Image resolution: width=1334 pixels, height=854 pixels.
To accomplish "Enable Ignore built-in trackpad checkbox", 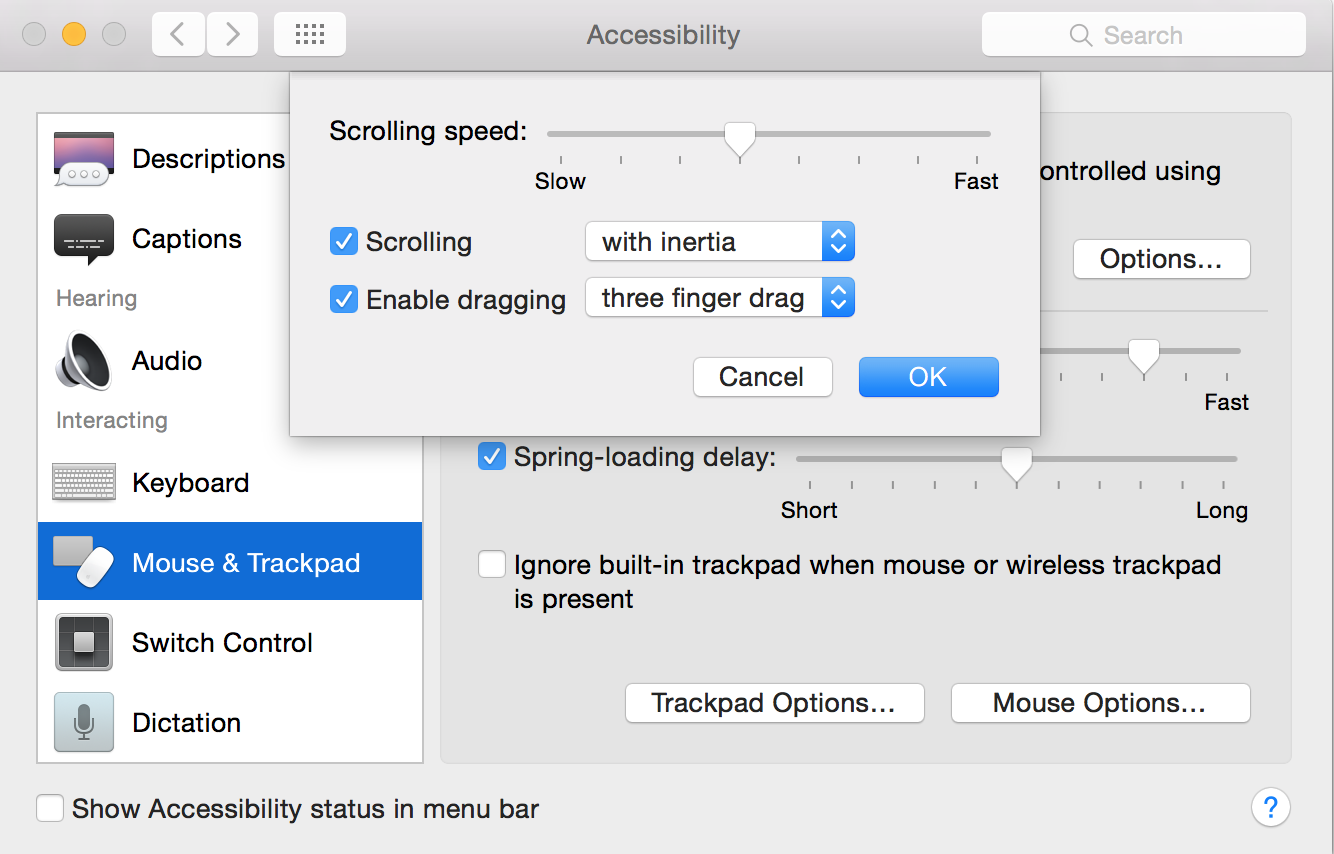I will click(492, 565).
